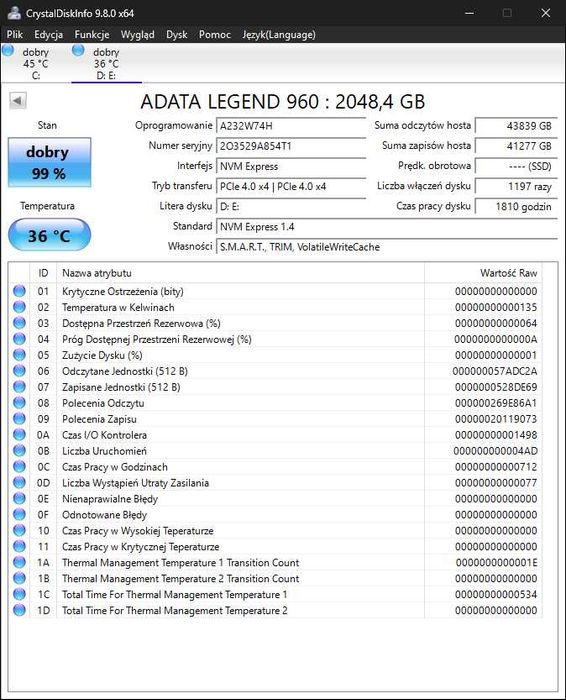Click the status orb for Czas Pracy w Wysokiej Teperaturze

[x=19, y=530]
